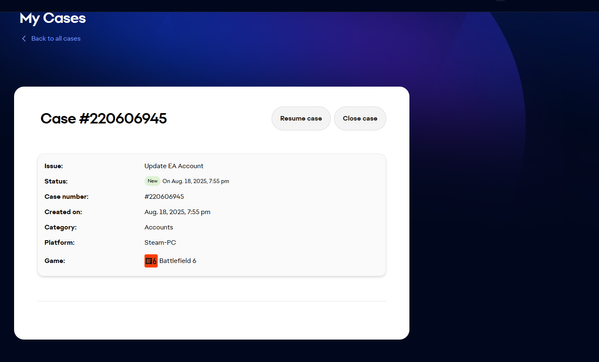
Task: Go back via Back to all cases link
Action: tap(56, 39)
